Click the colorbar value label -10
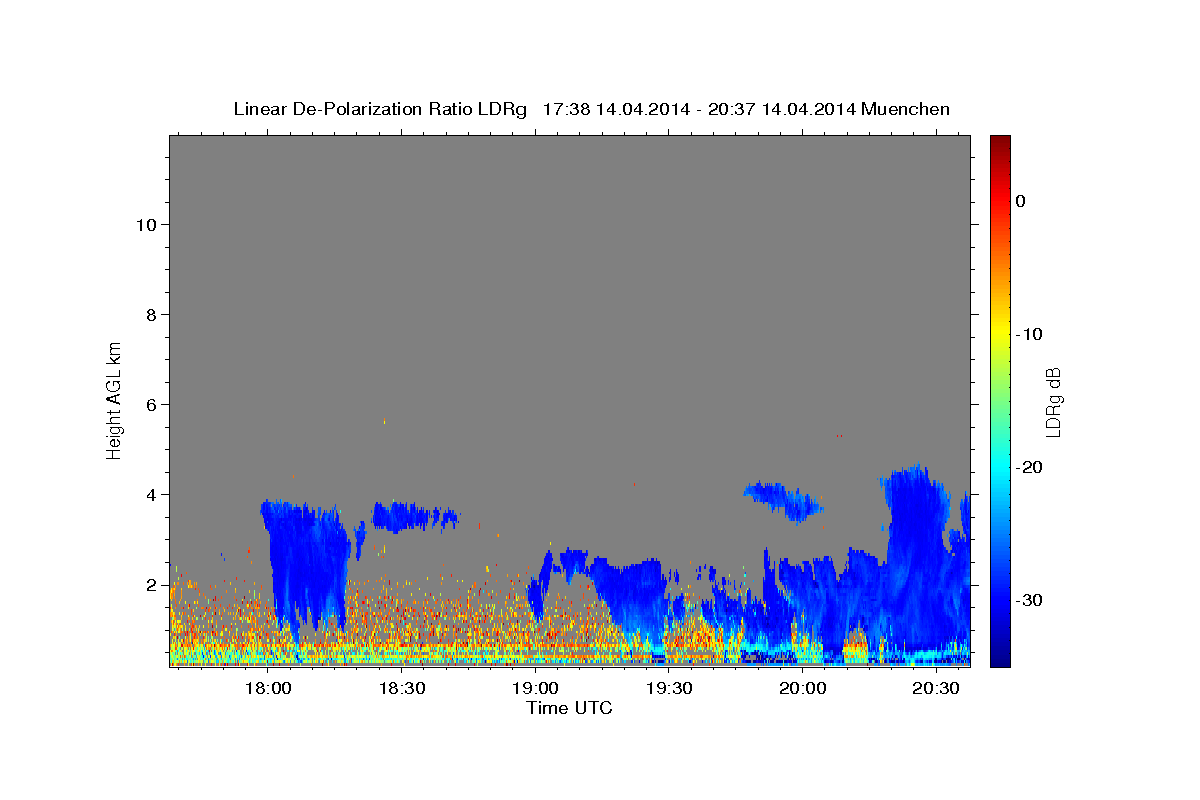 tap(1028, 334)
